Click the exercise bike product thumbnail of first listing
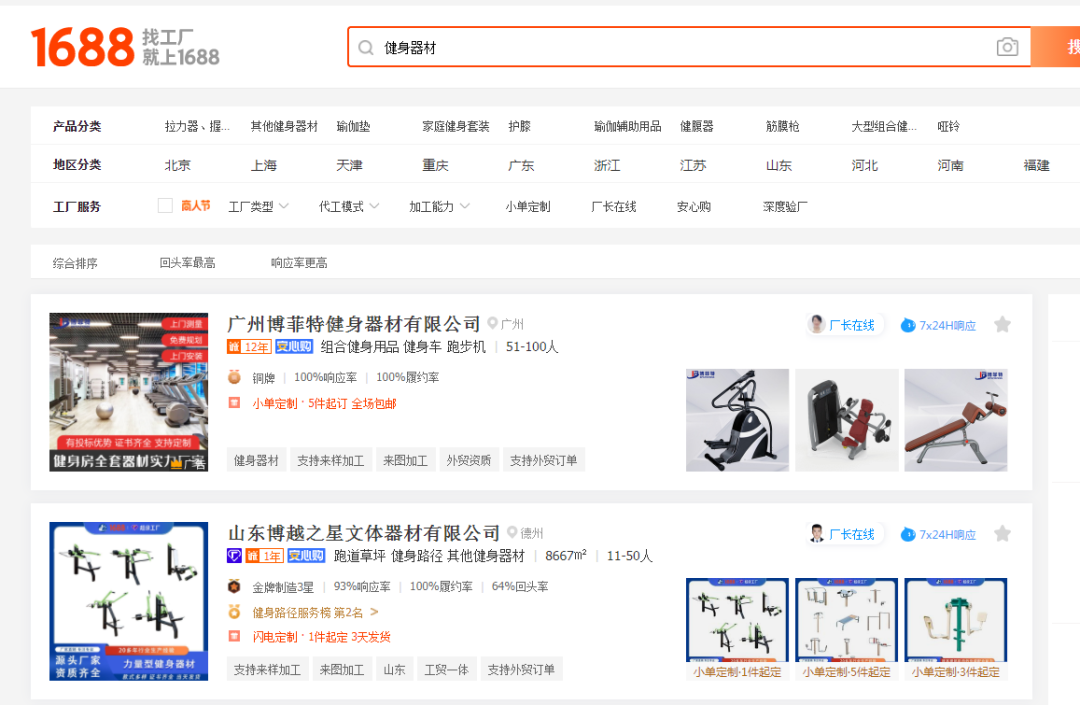This screenshot has width=1080, height=705. point(737,420)
